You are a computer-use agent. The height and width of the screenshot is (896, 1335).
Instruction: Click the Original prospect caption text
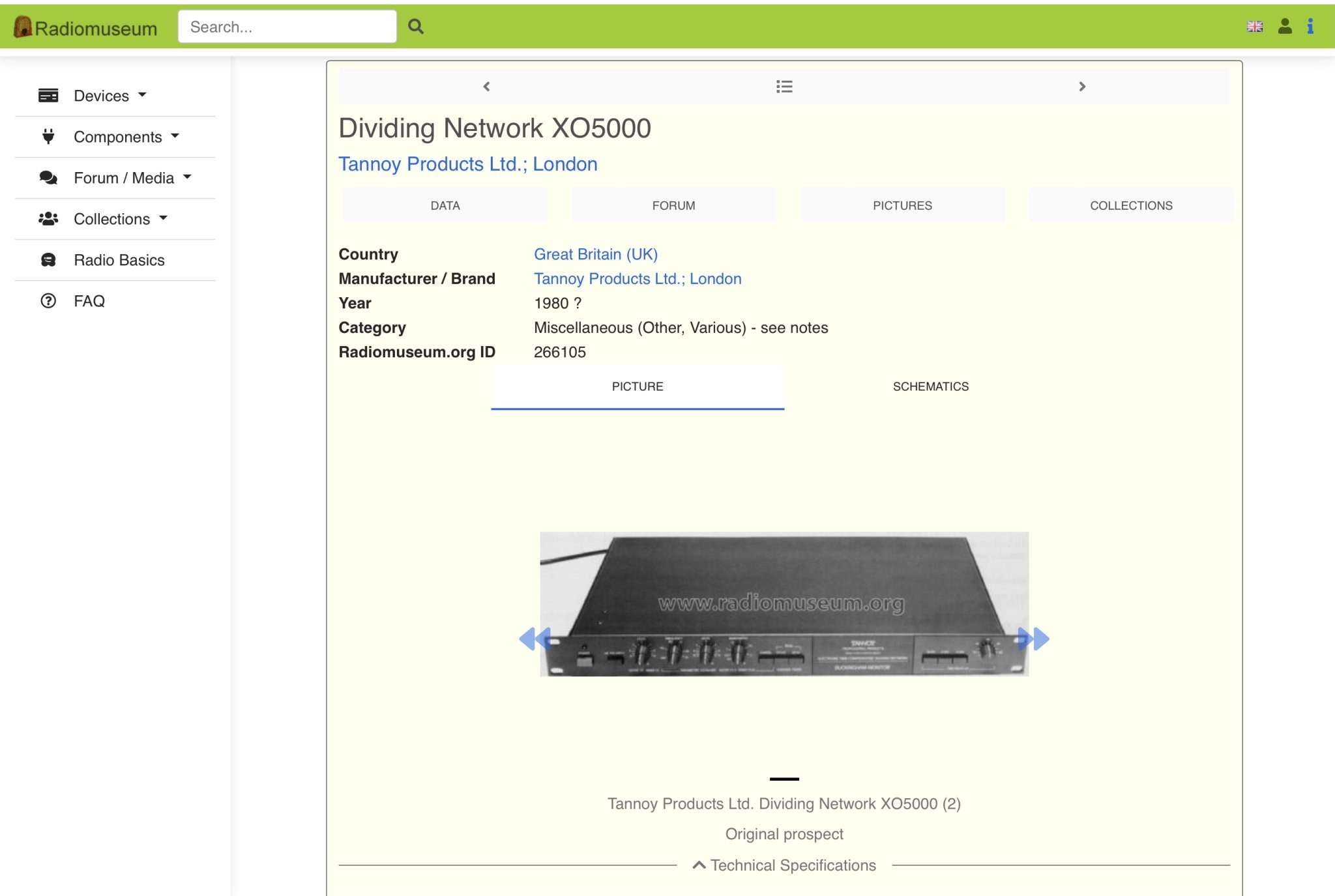(784, 834)
